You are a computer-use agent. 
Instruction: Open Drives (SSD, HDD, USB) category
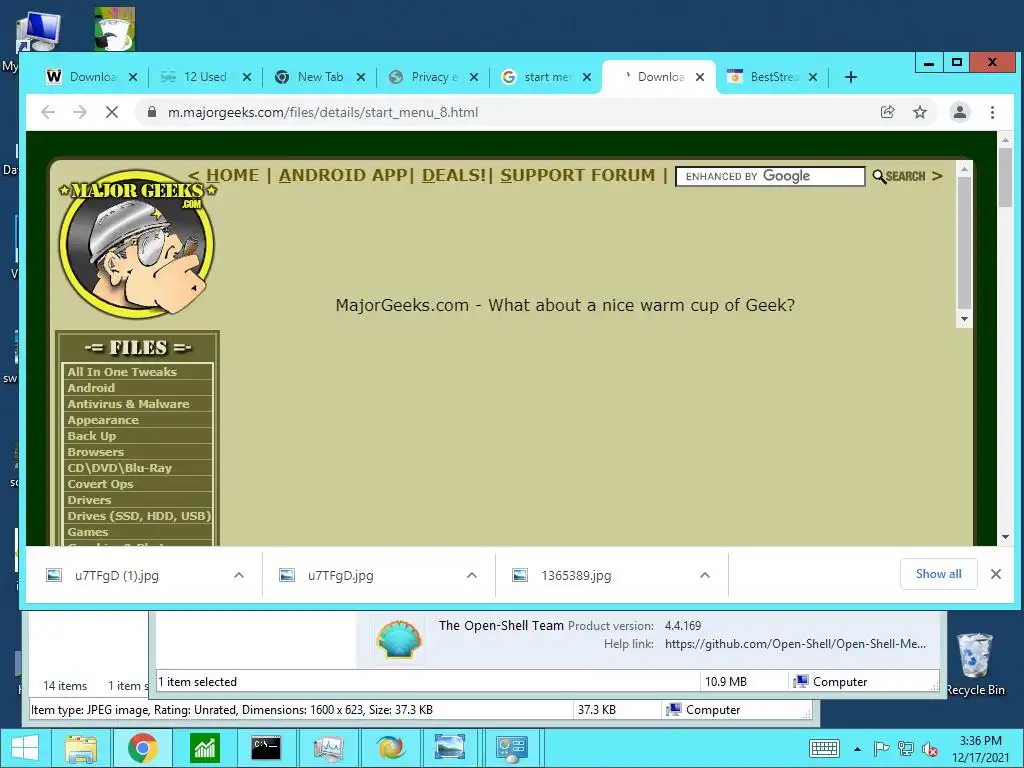(x=137, y=516)
